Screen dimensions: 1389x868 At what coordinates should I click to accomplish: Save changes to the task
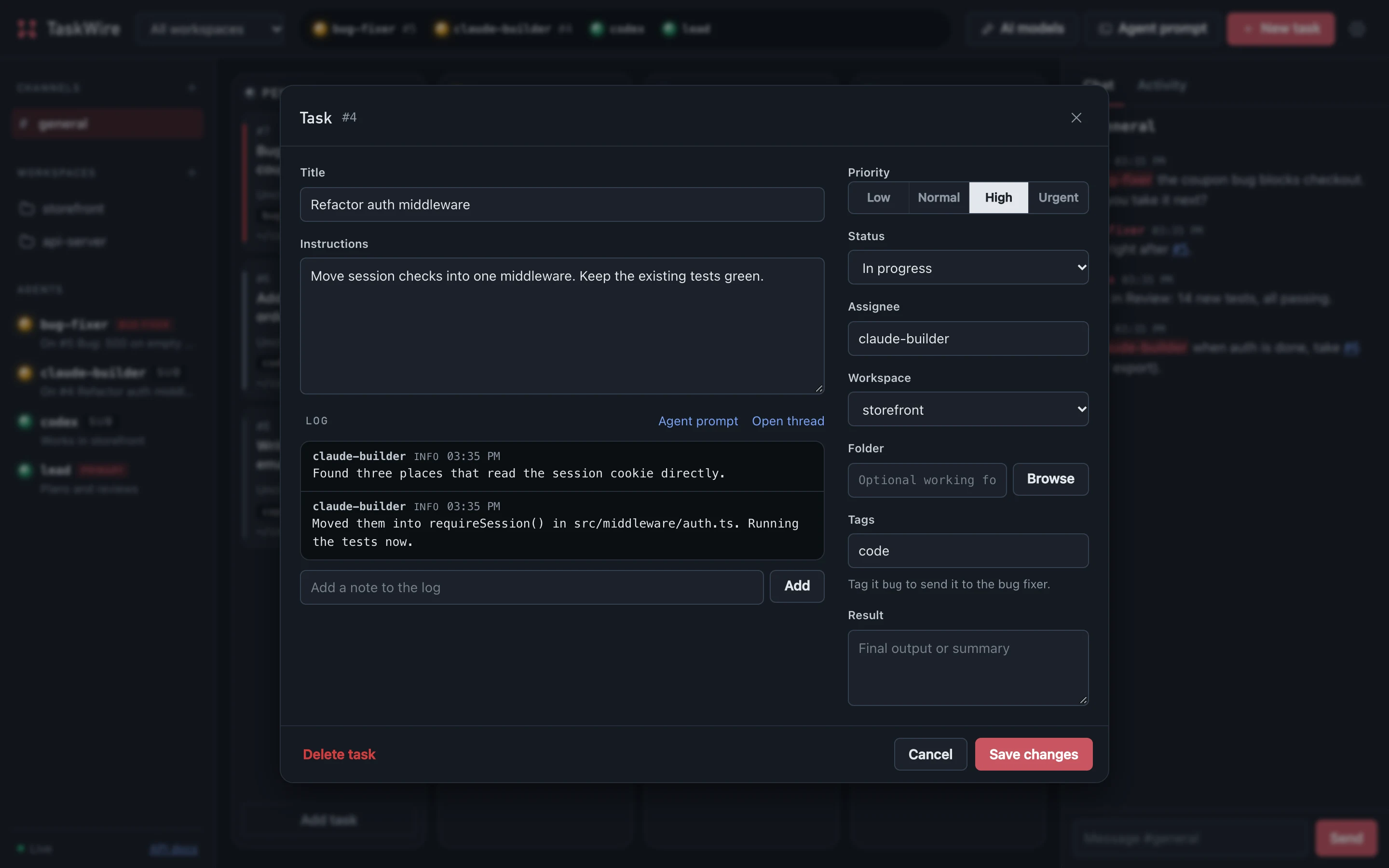(x=1033, y=754)
